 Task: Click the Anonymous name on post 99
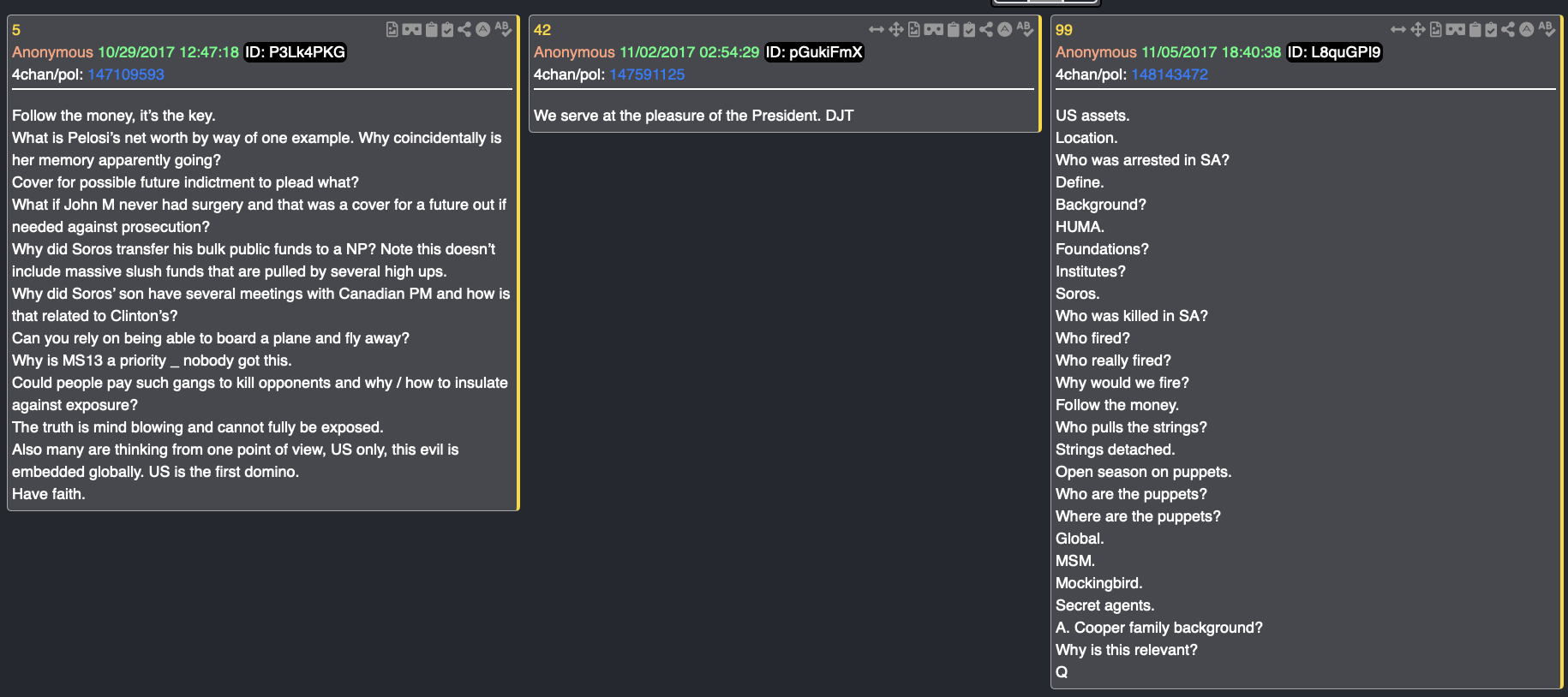coord(1096,52)
